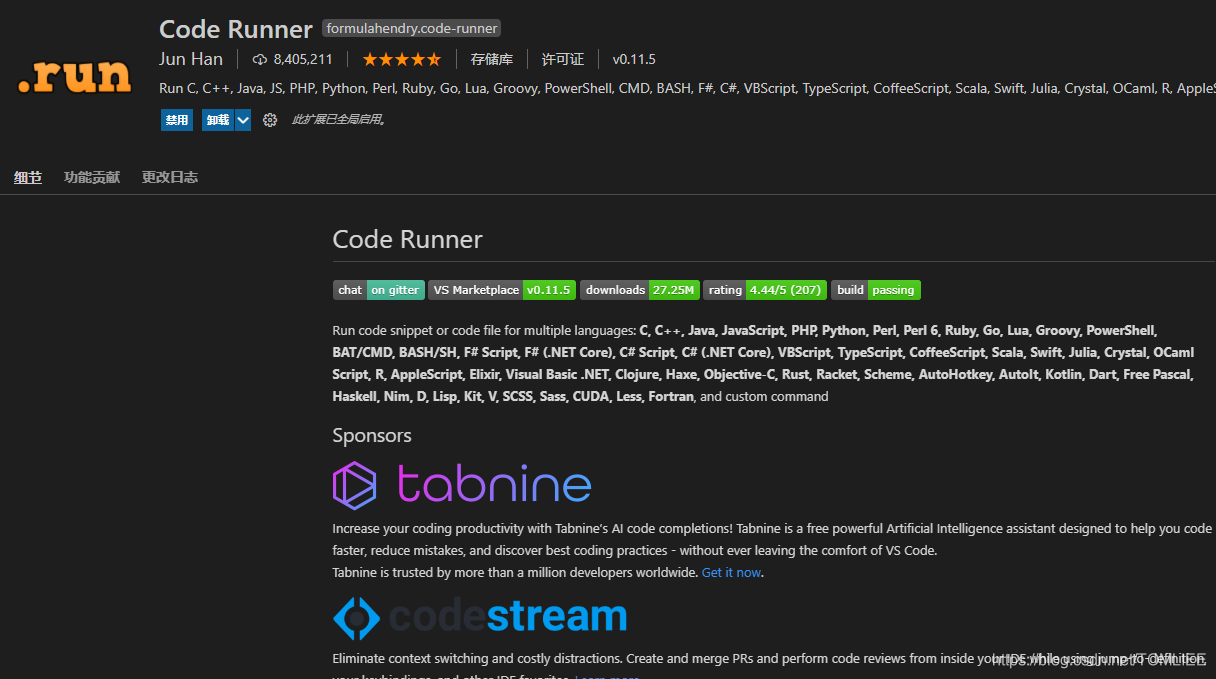Click the CodeStream sponsor logo

click(x=480, y=617)
